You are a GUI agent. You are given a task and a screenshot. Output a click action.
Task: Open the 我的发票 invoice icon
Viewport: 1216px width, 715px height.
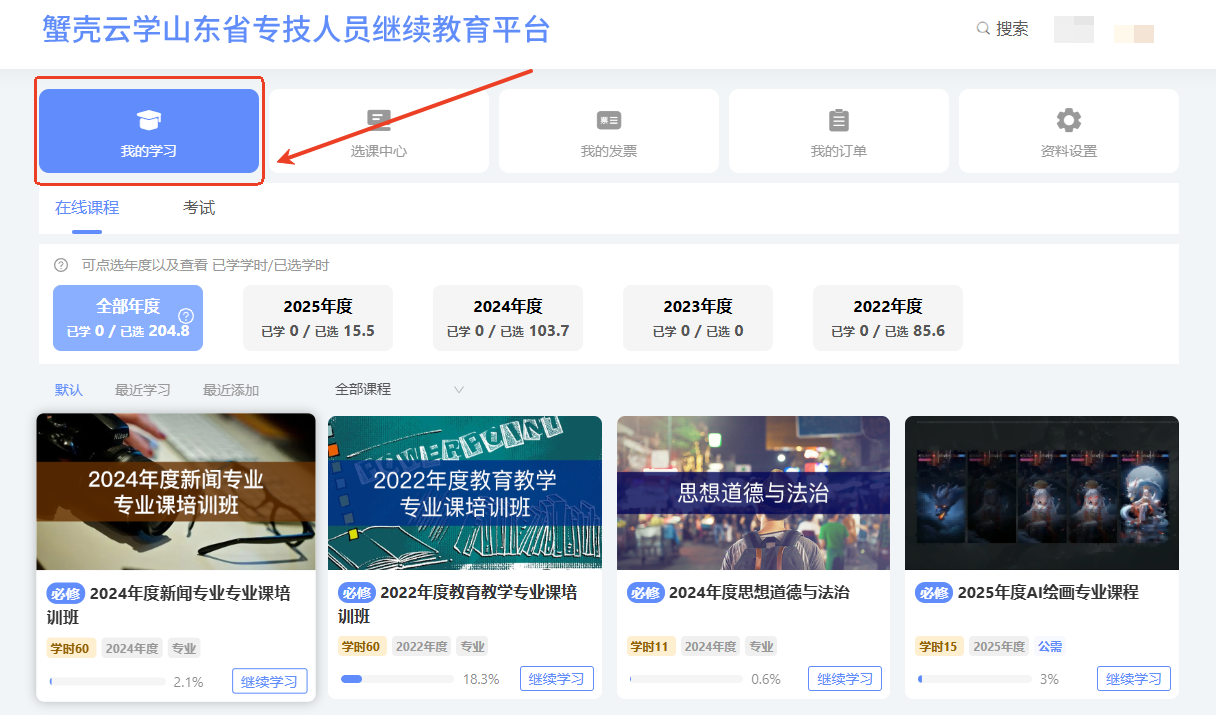pyautogui.click(x=608, y=121)
